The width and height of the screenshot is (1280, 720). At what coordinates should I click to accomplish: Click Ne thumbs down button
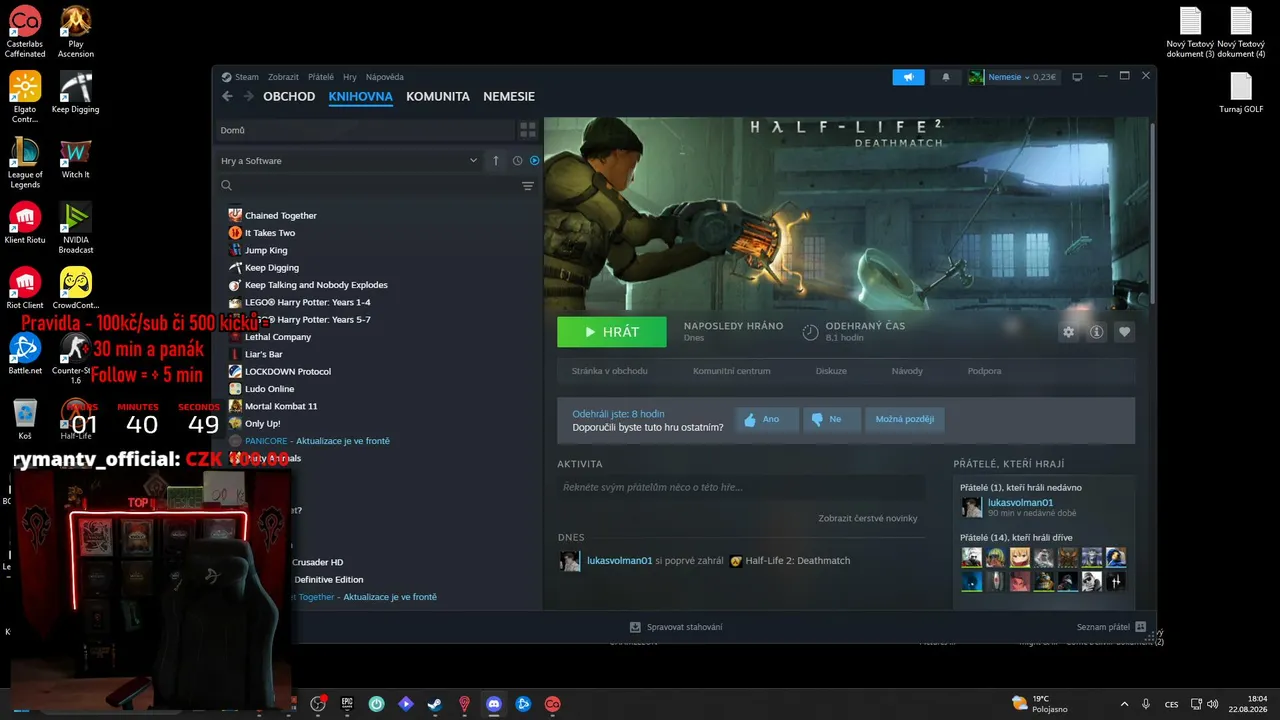[x=832, y=420]
